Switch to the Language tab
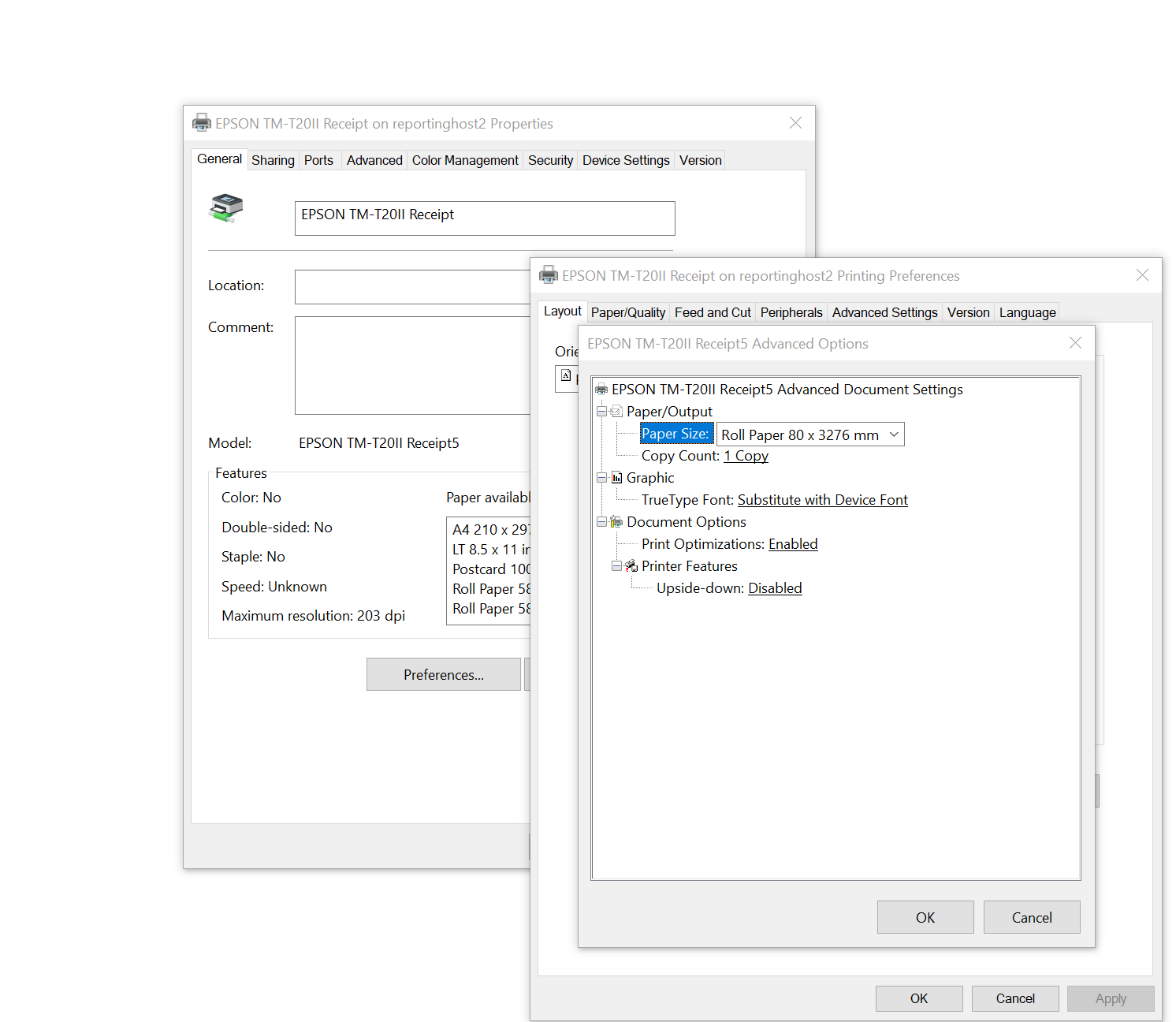Image resolution: width=1176 pixels, height=1022 pixels. tap(1027, 312)
